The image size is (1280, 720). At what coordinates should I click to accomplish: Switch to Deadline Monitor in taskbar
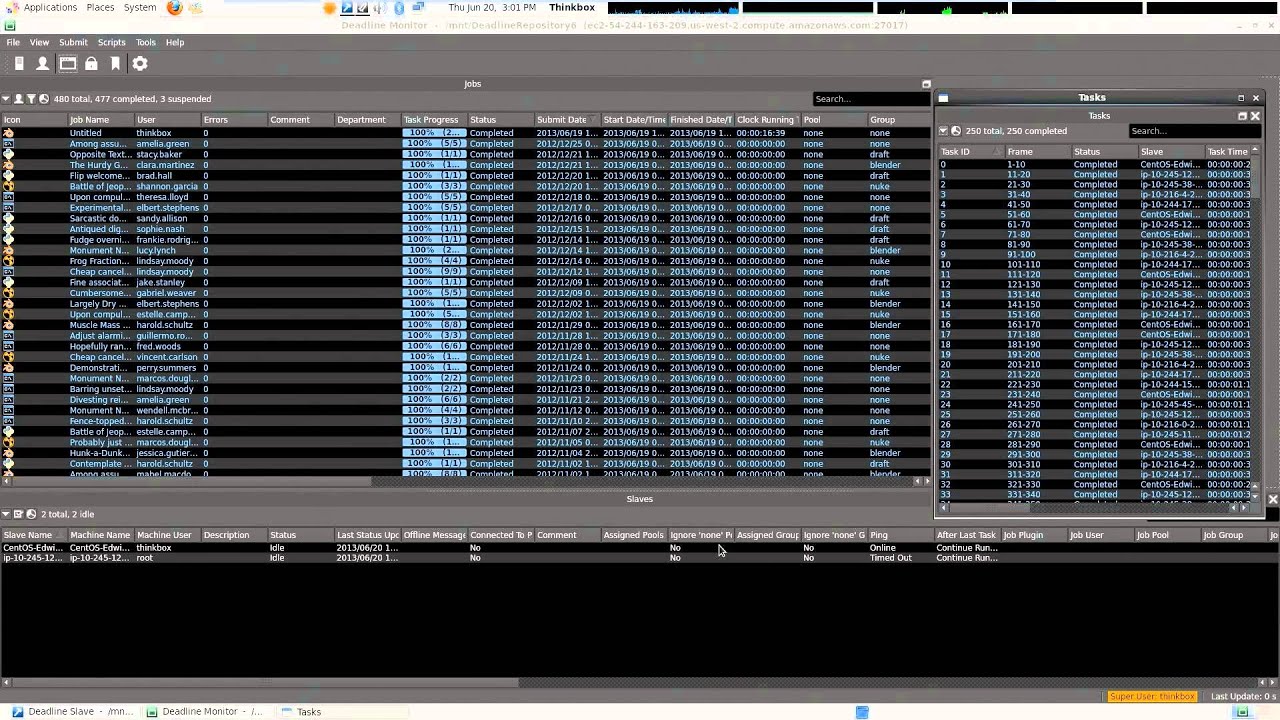205,712
